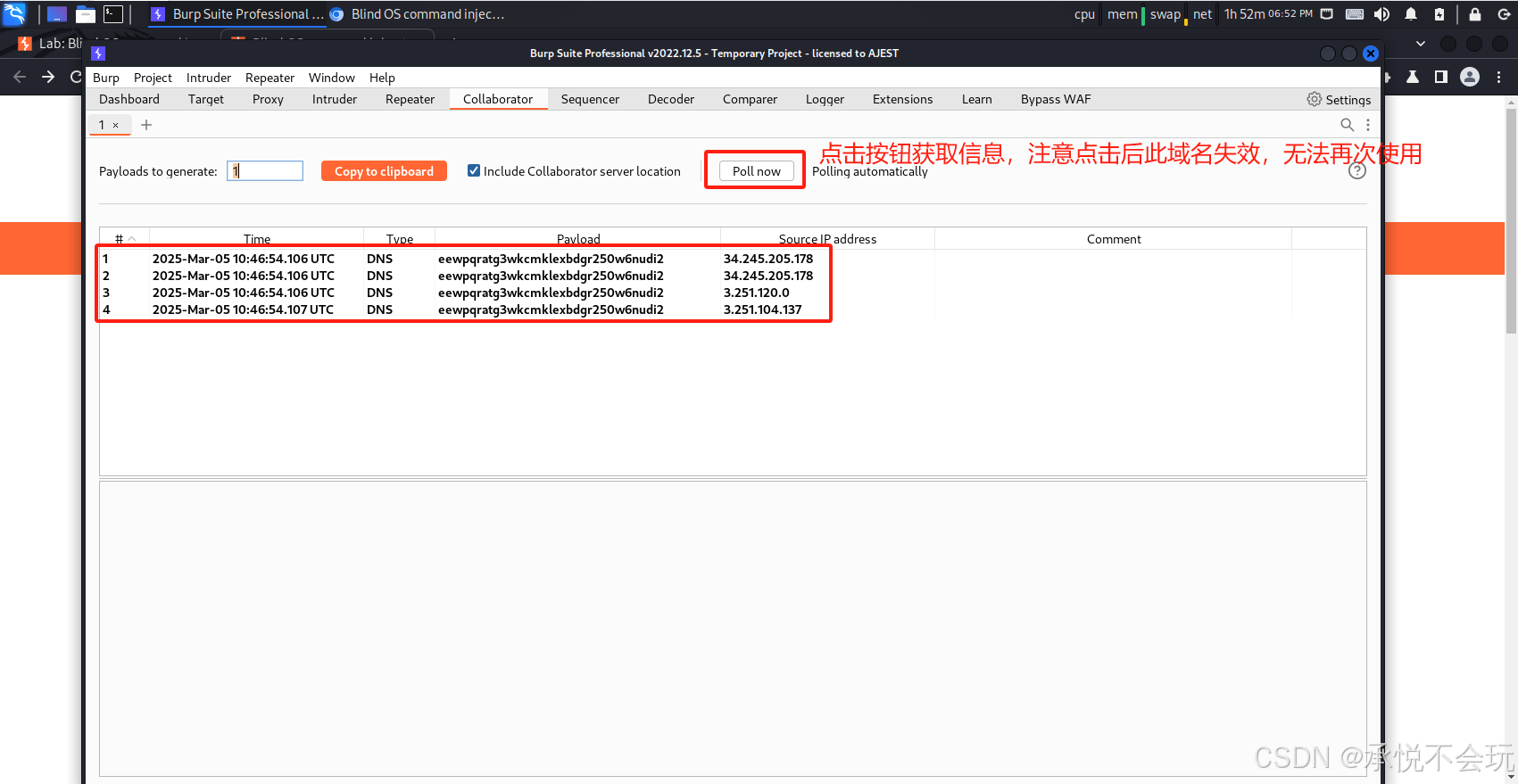The width and height of the screenshot is (1518, 784).
Task: Close Collaborator tab 1
Action: click(115, 125)
